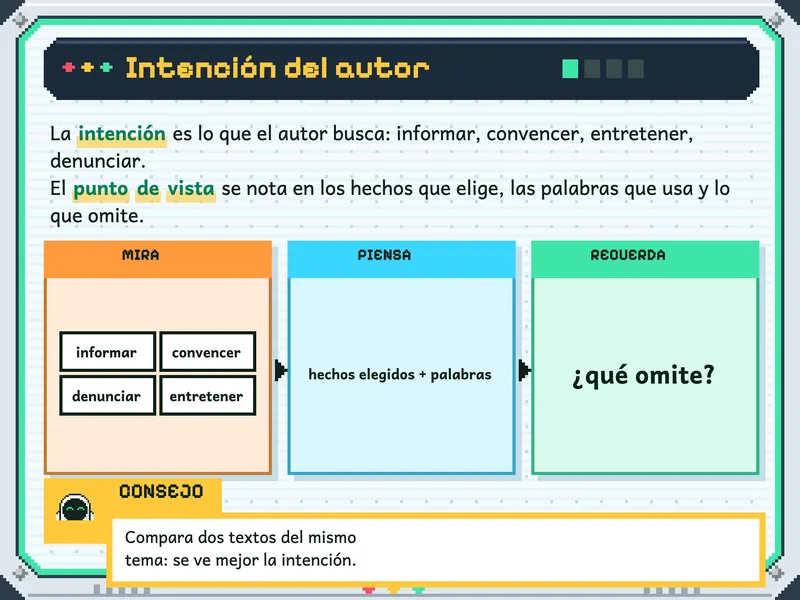Click the green plus icon in title bar
Screen dimensions: 800x600
point(106,67)
